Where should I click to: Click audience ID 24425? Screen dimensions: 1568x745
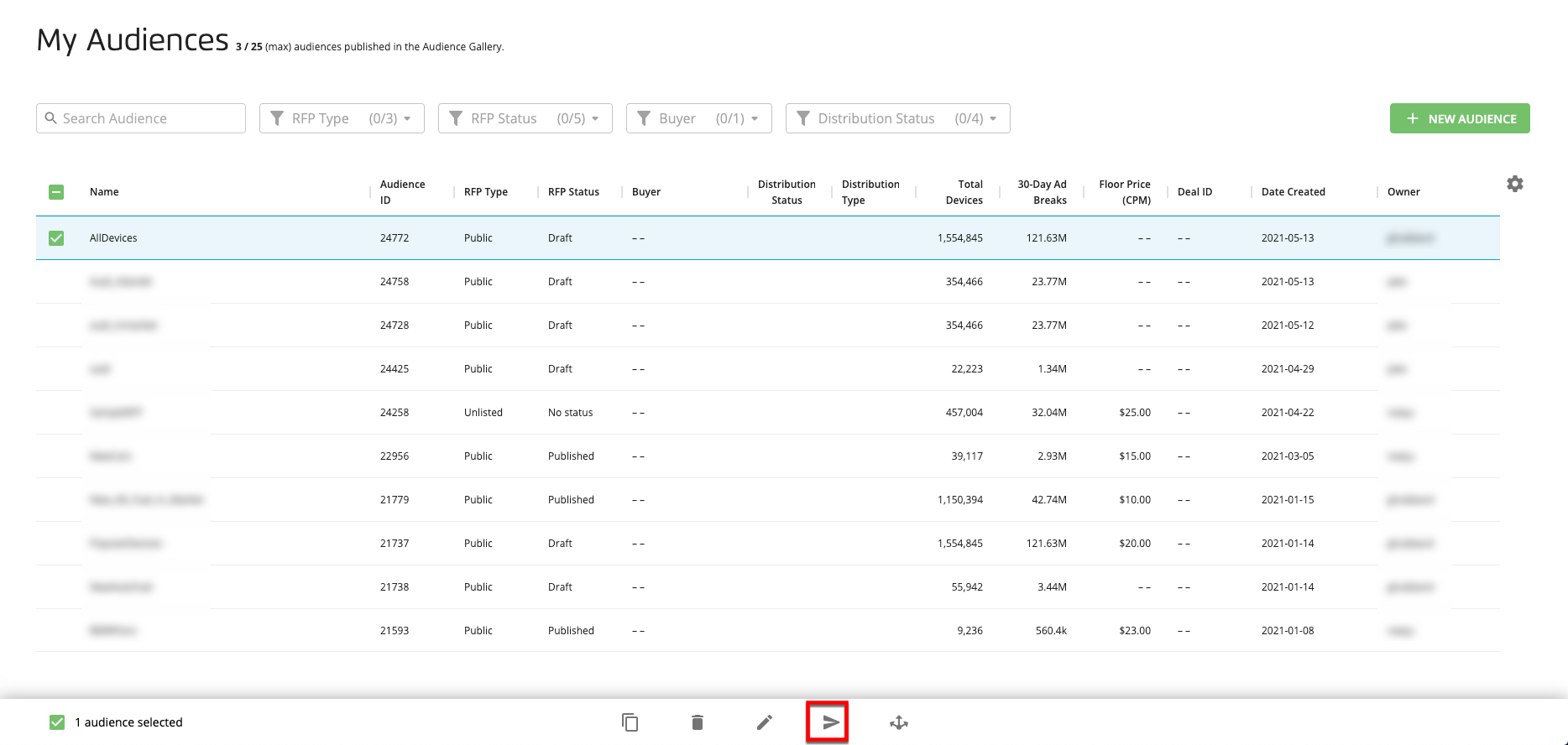395,369
